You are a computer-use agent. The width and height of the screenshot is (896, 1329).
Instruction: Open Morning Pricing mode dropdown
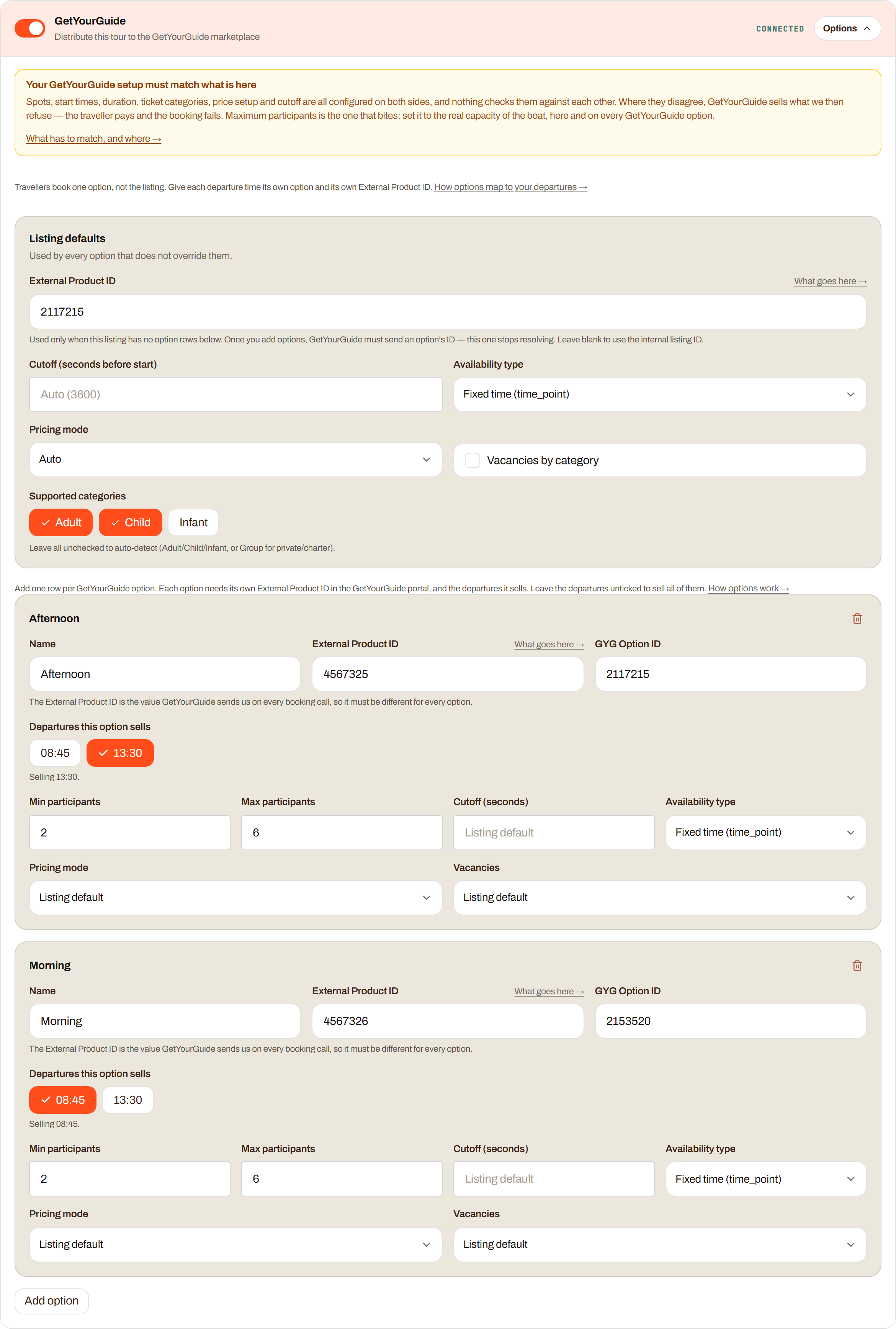click(x=235, y=1244)
